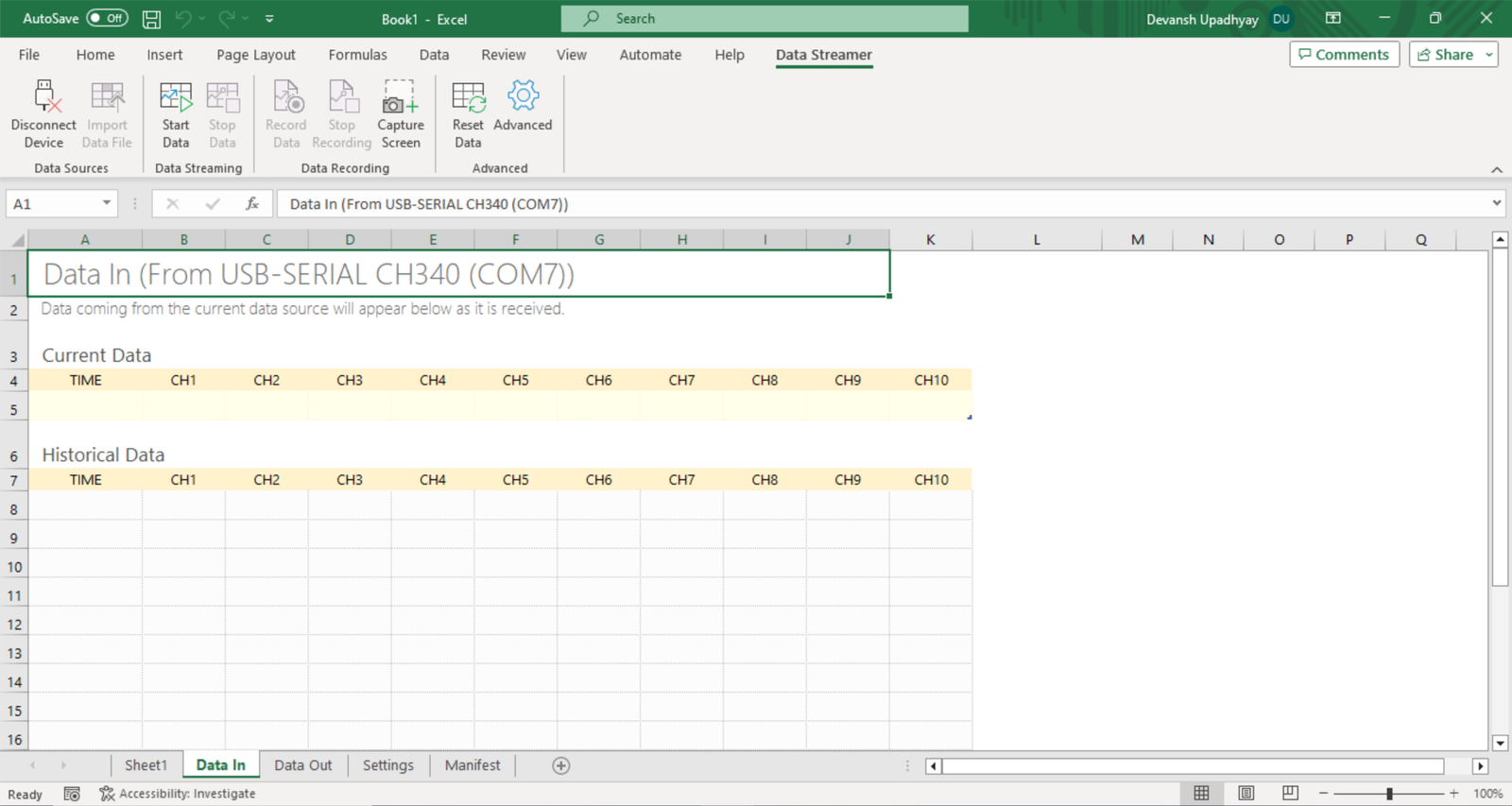Switch to the Formulas ribbon tab
1512x806 pixels.
[x=357, y=55]
